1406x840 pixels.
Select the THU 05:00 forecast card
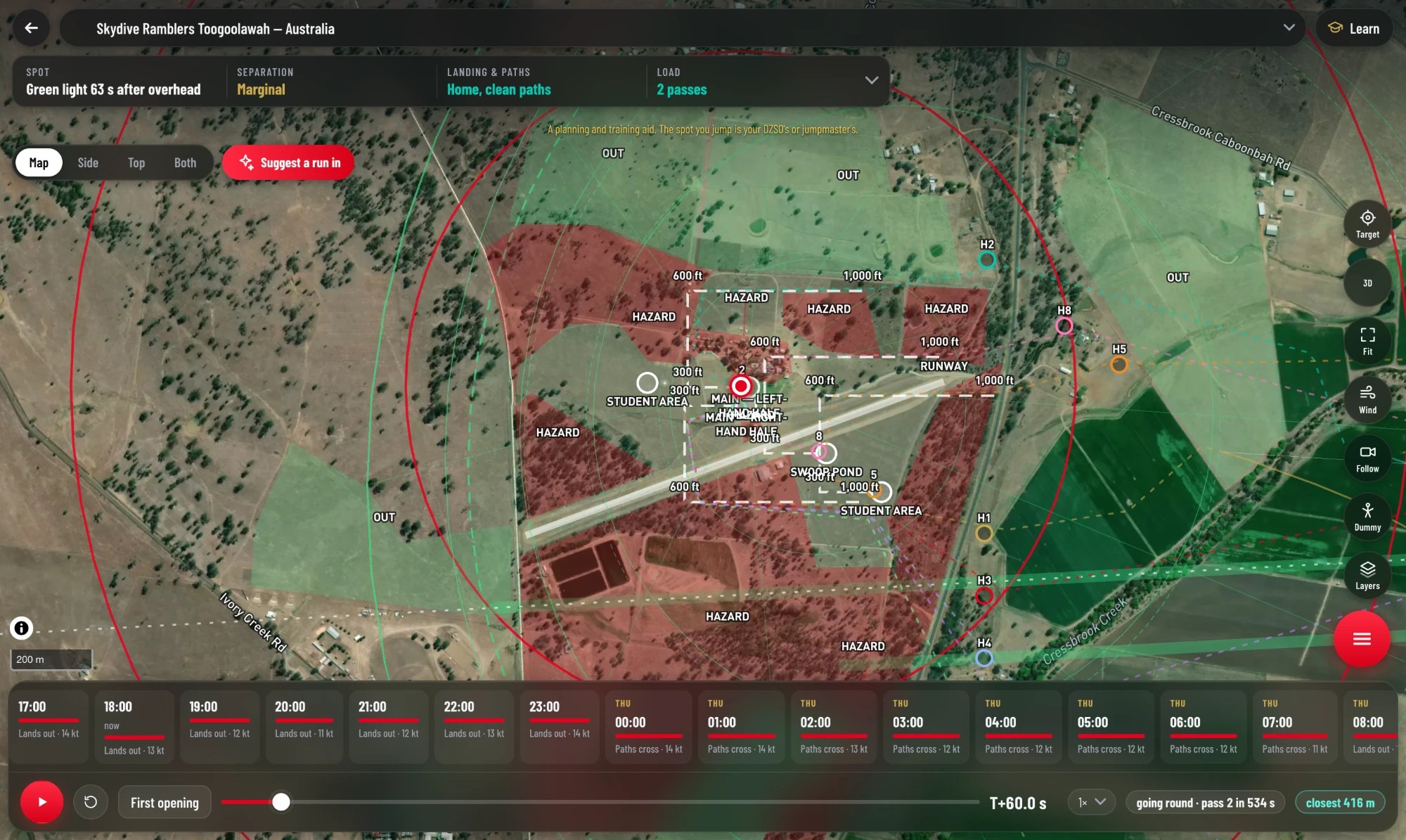pos(1111,726)
